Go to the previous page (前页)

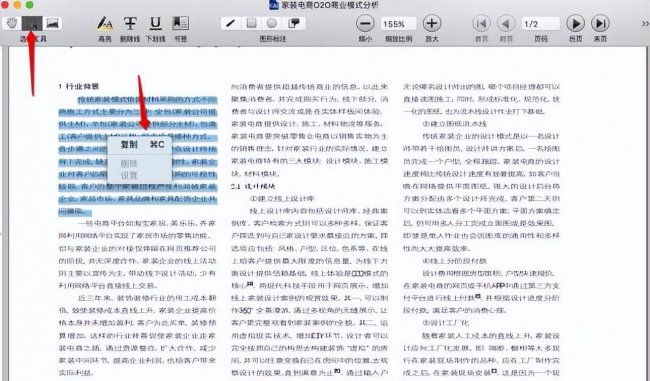click(506, 24)
